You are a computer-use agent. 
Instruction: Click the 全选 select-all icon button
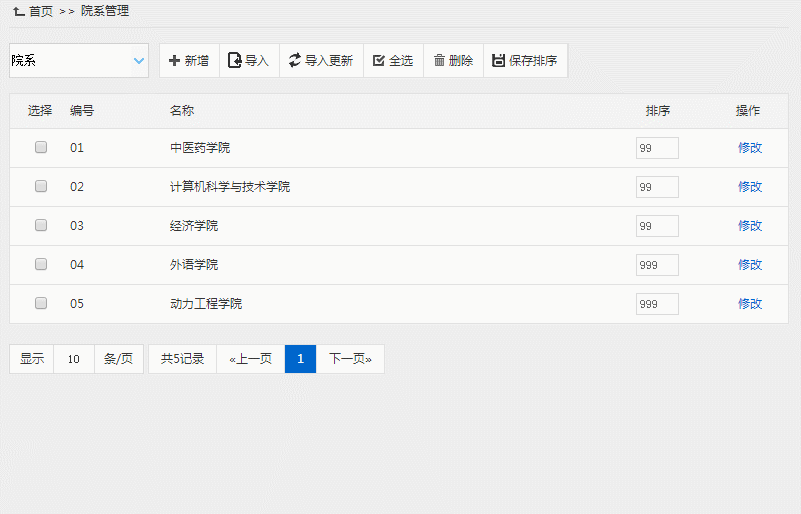(379, 61)
